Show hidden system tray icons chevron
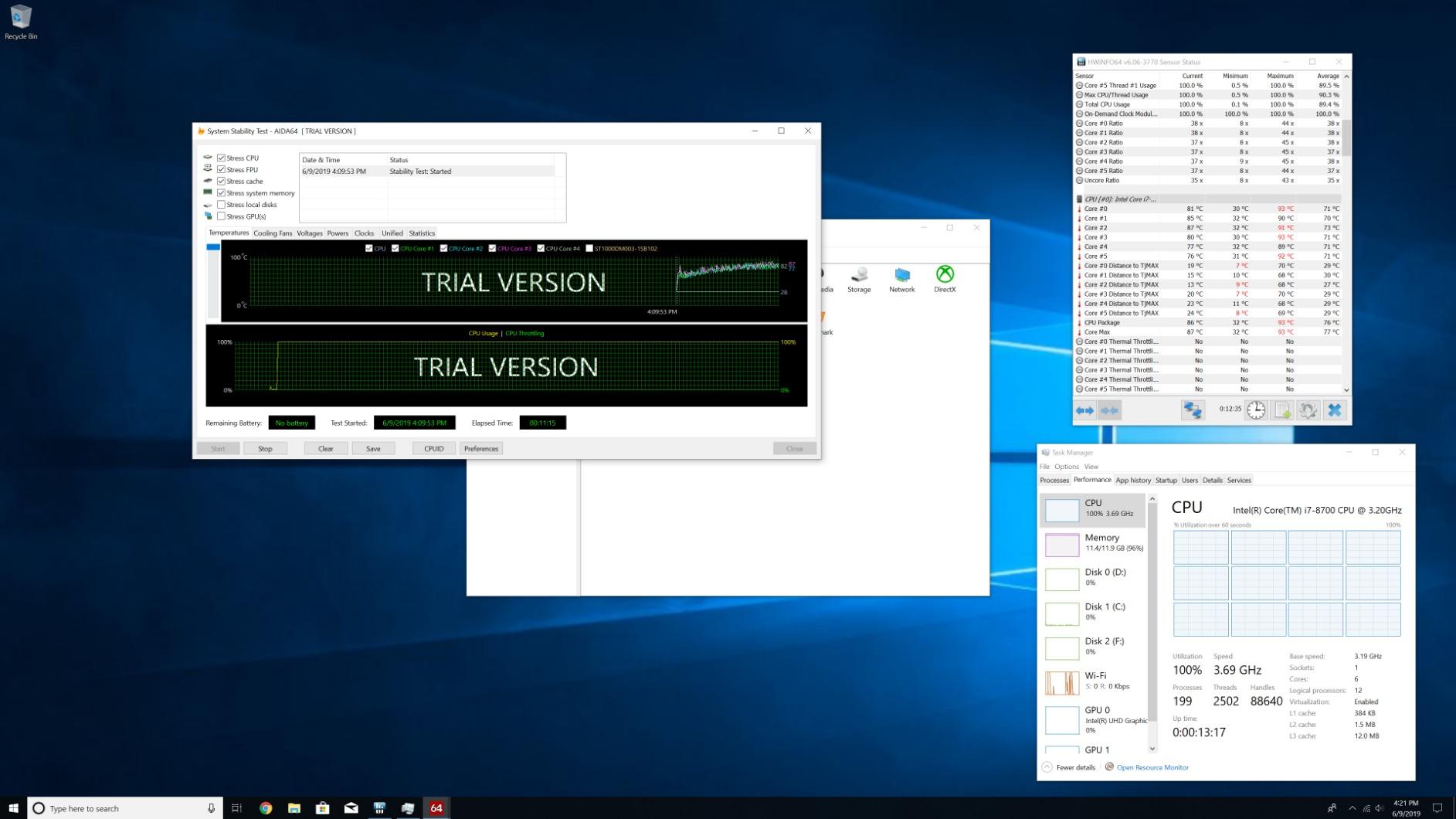This screenshot has width=1456, height=819. [x=1352, y=808]
